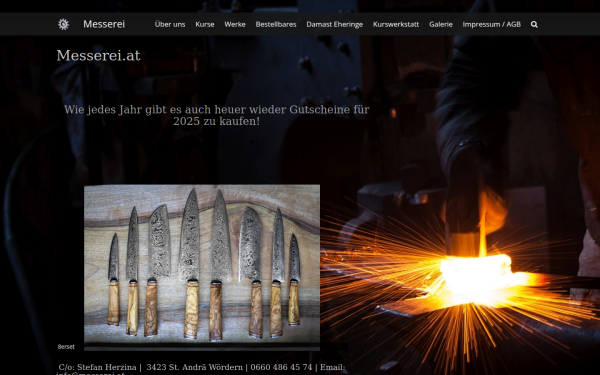Open the Kurse menu item

click(205, 24)
